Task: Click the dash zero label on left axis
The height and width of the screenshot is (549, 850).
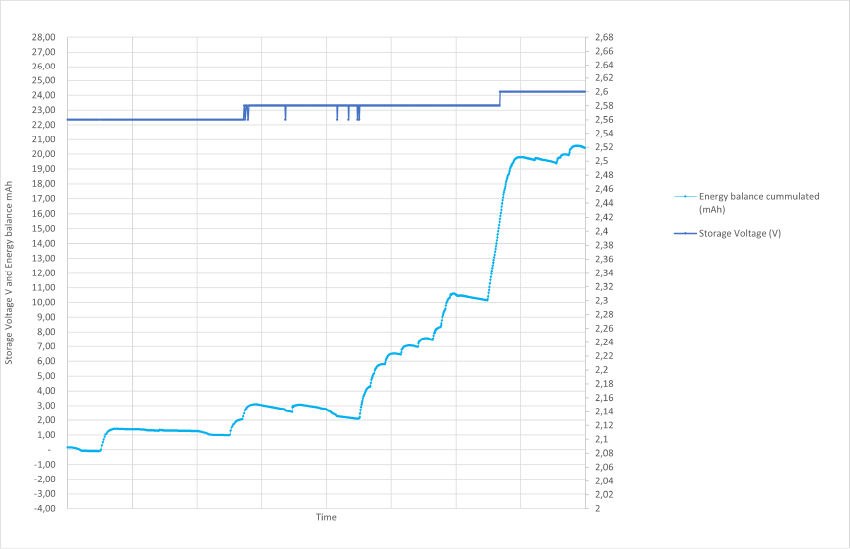Action: point(52,449)
